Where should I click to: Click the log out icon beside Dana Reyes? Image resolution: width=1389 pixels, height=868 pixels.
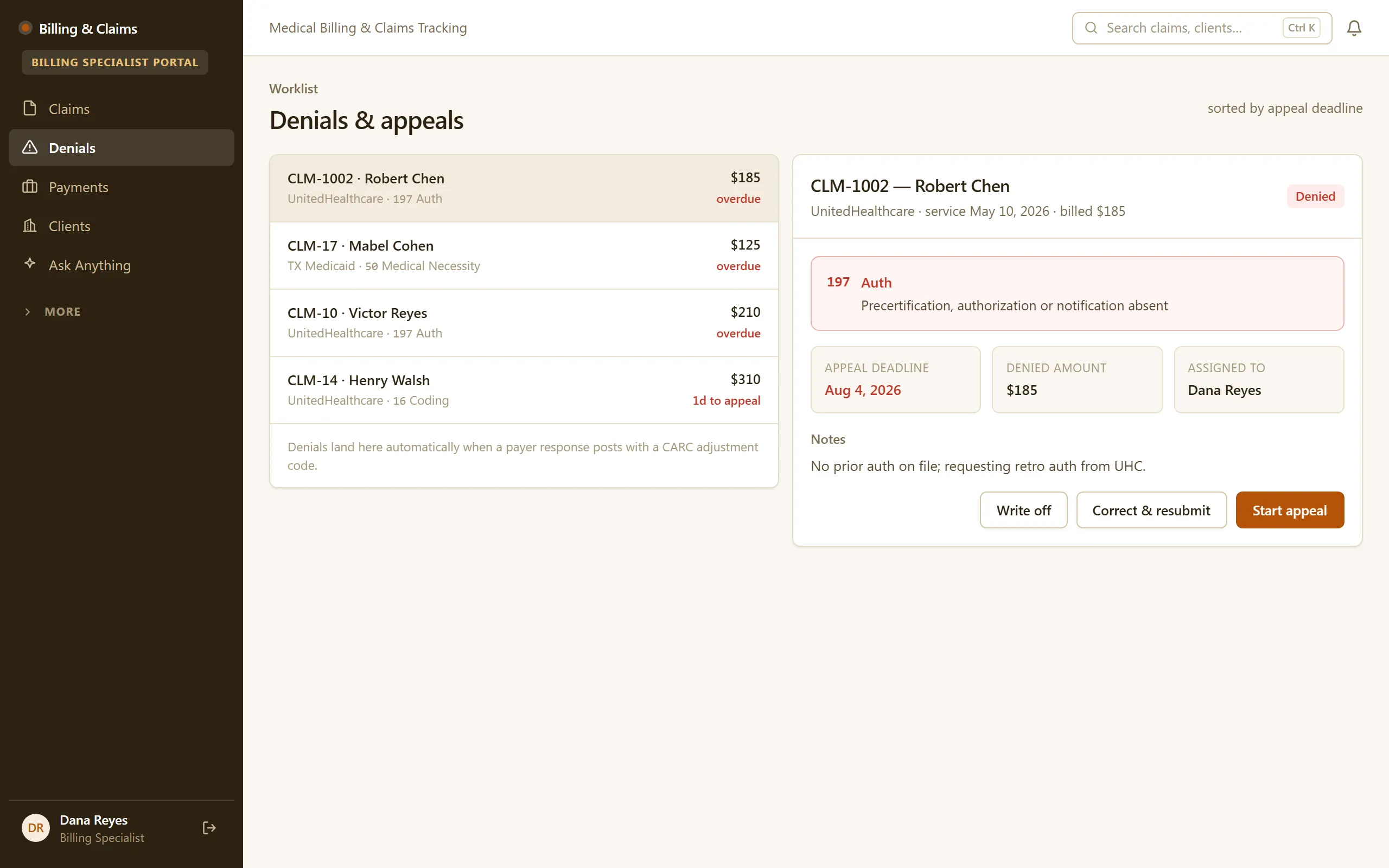coord(209,828)
